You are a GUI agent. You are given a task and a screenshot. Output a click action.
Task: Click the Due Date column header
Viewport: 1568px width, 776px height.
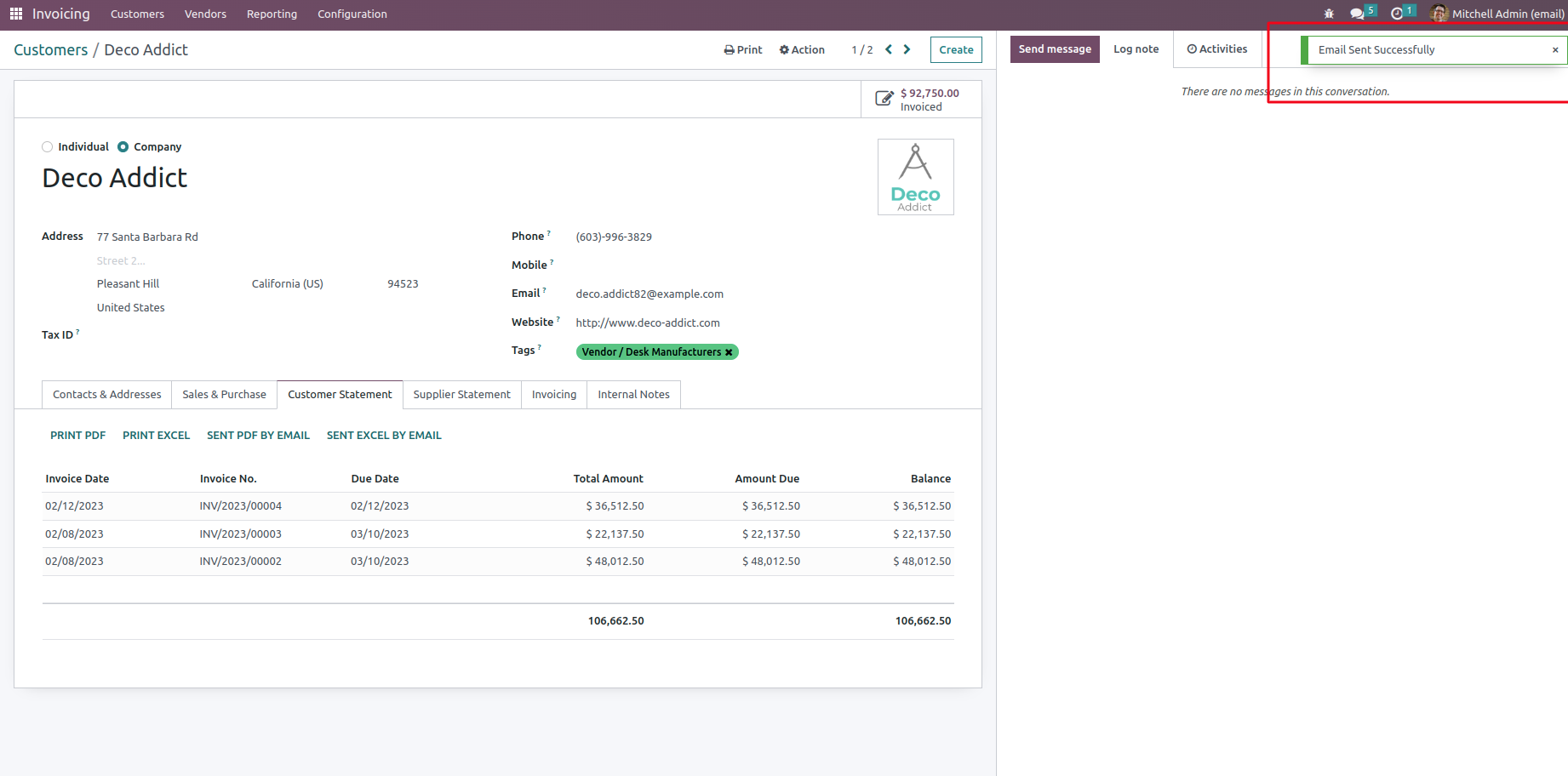click(x=375, y=479)
